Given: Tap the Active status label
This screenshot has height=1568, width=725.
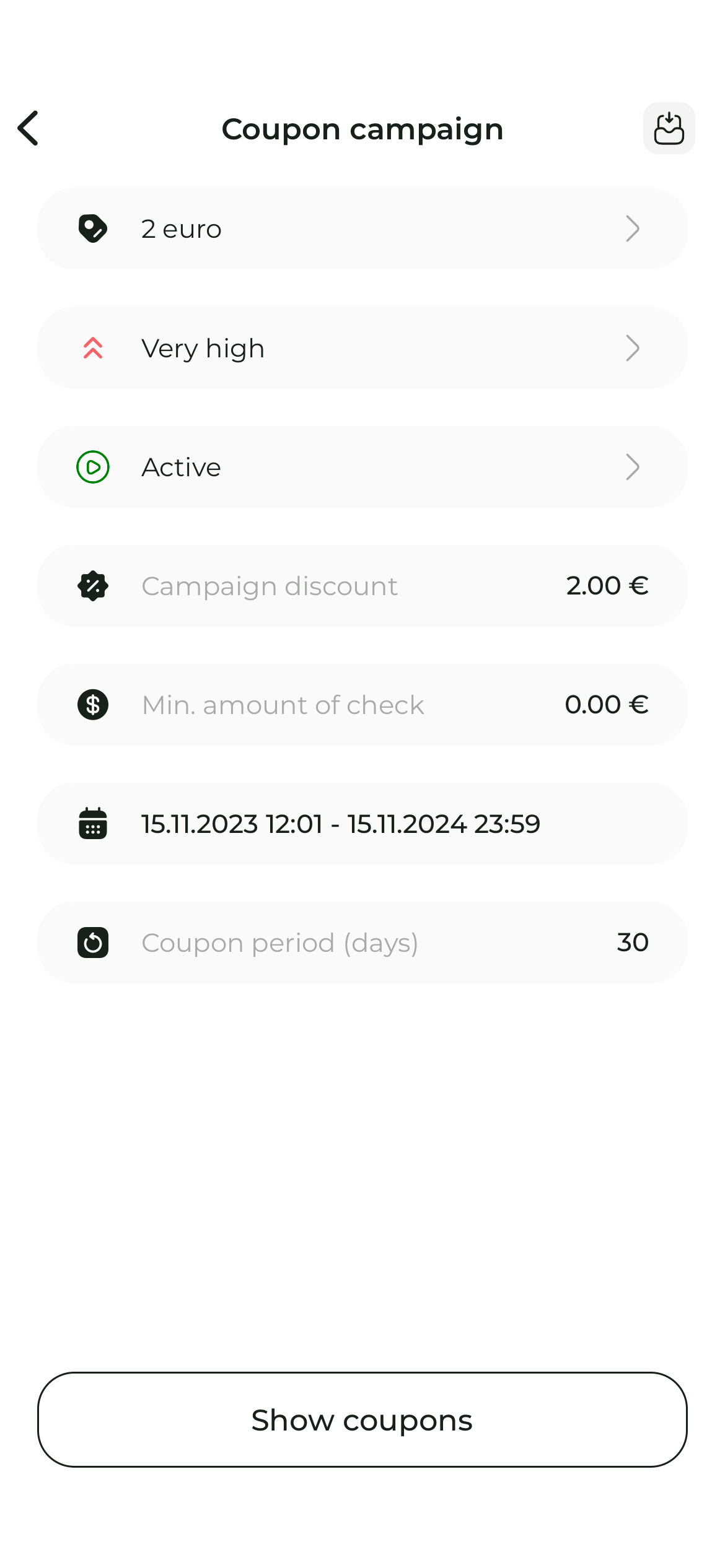Looking at the screenshot, I should (181, 468).
